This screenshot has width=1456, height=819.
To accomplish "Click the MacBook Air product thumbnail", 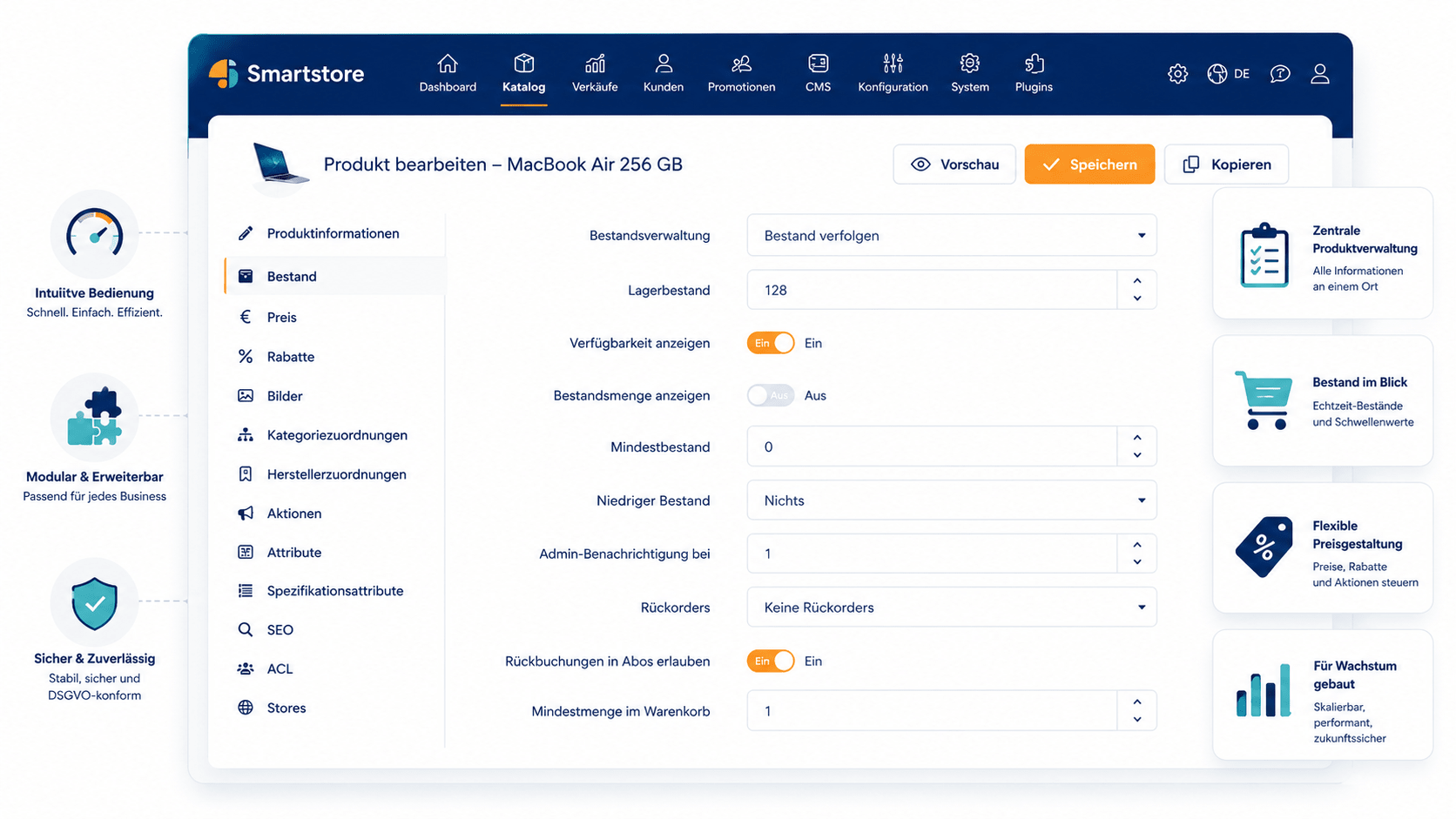I will [280, 164].
